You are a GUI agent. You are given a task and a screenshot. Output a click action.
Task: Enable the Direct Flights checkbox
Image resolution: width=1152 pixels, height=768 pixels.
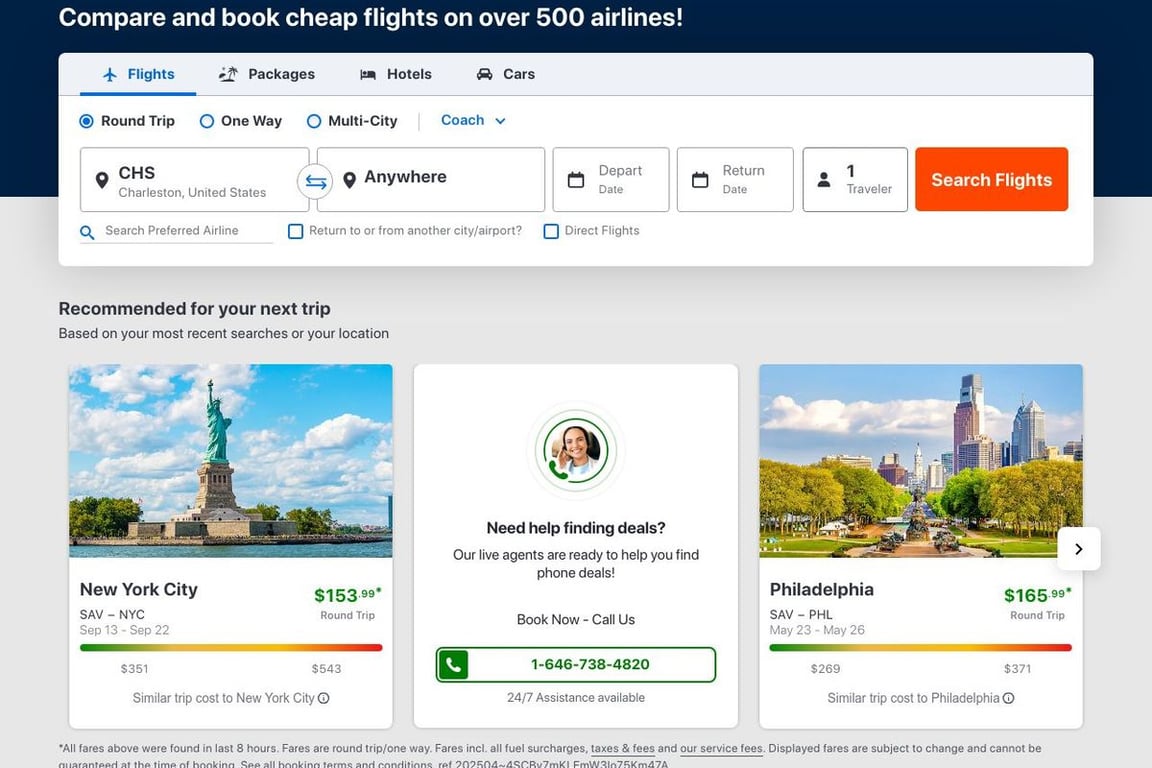[551, 231]
